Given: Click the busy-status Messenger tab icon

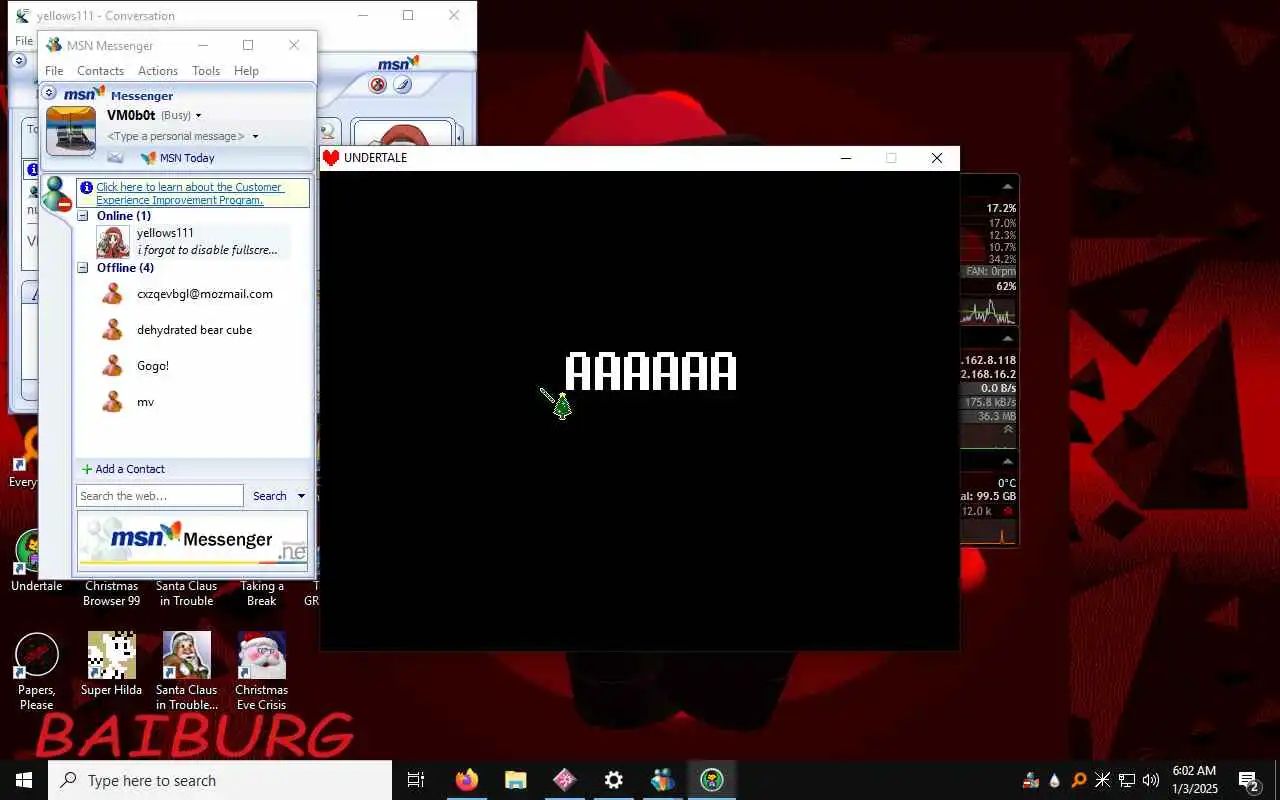Looking at the screenshot, I should click(x=56, y=195).
